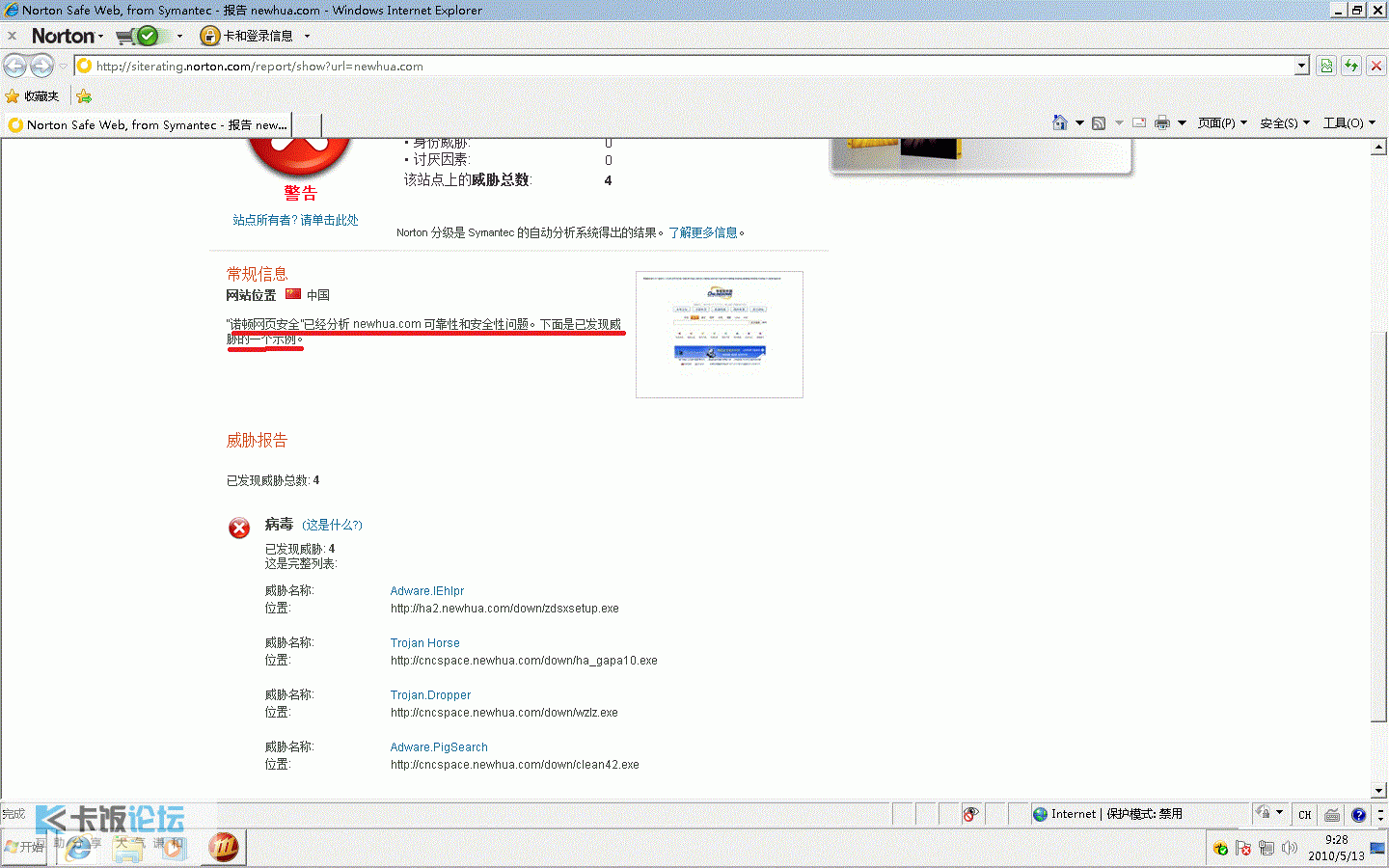
Task: Click the Read Mail envelope icon
Action: [x=1139, y=122]
